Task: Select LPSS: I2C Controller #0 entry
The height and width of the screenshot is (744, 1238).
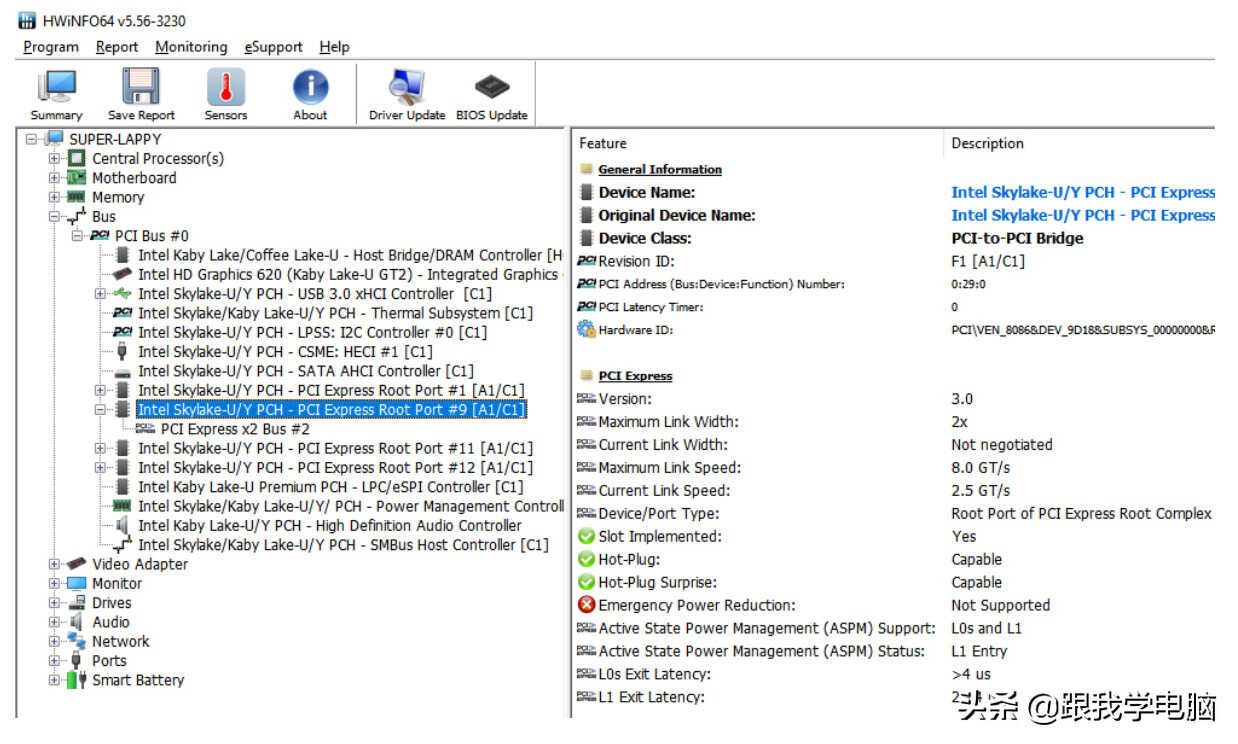Action: click(x=312, y=332)
